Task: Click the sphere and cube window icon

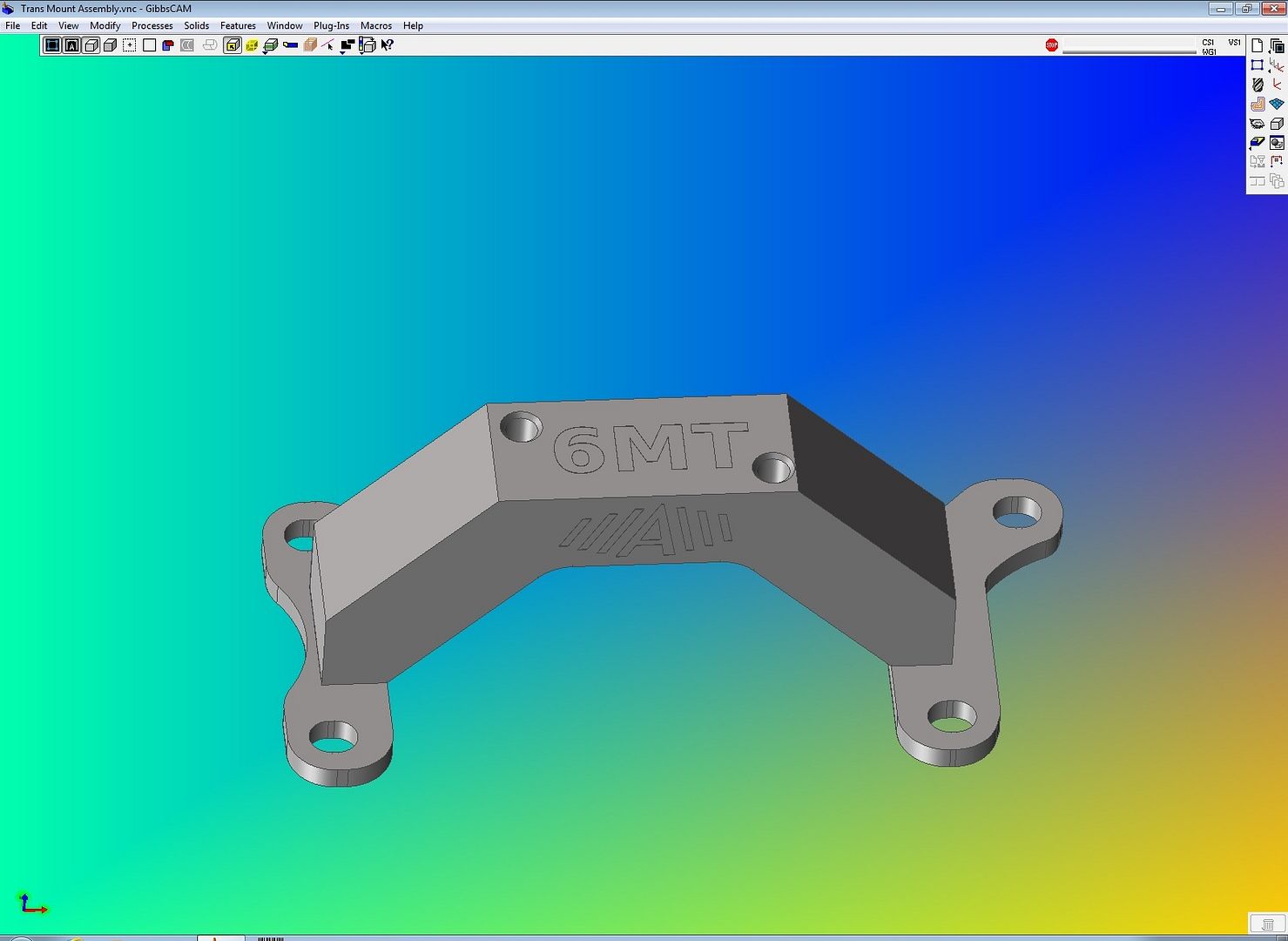Action: 1277,143
